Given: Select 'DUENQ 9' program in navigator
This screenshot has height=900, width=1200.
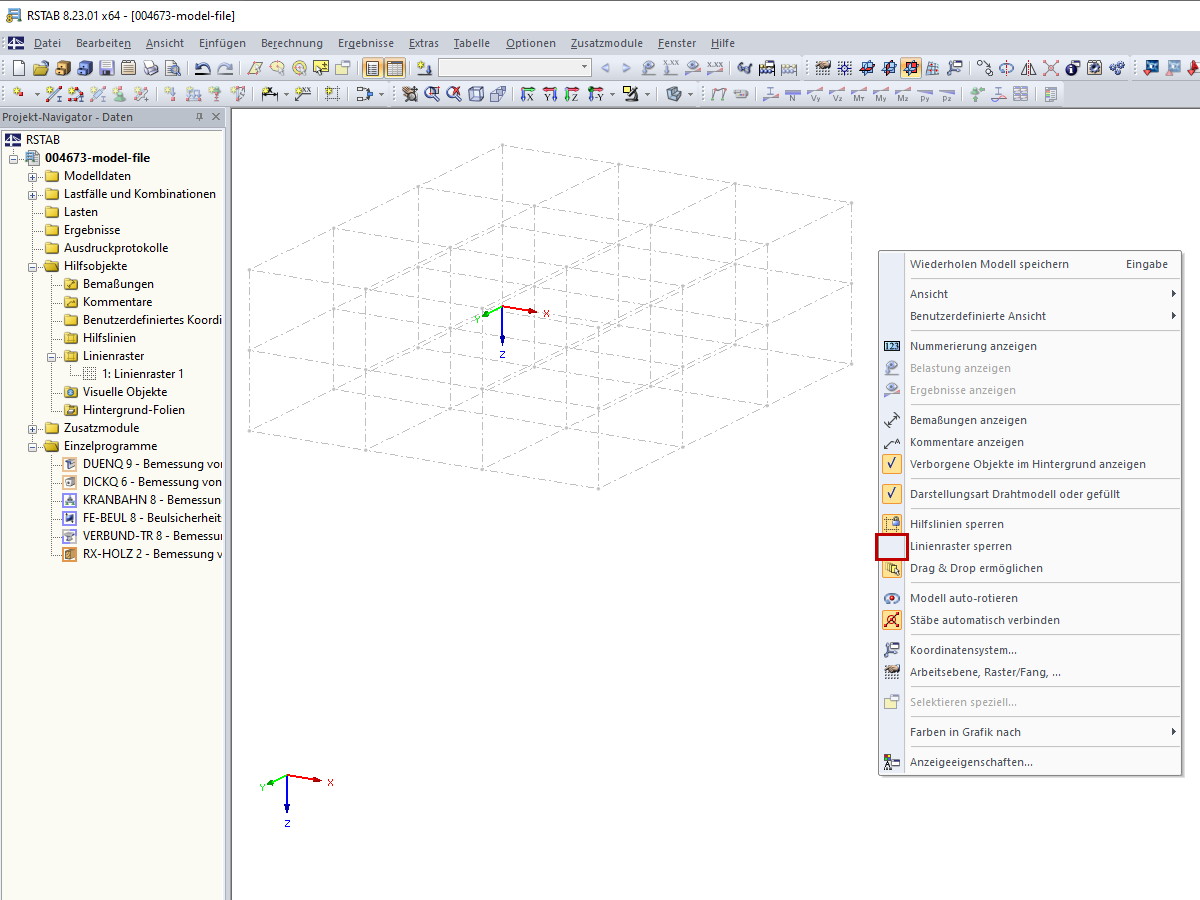Looking at the screenshot, I should (x=152, y=464).
